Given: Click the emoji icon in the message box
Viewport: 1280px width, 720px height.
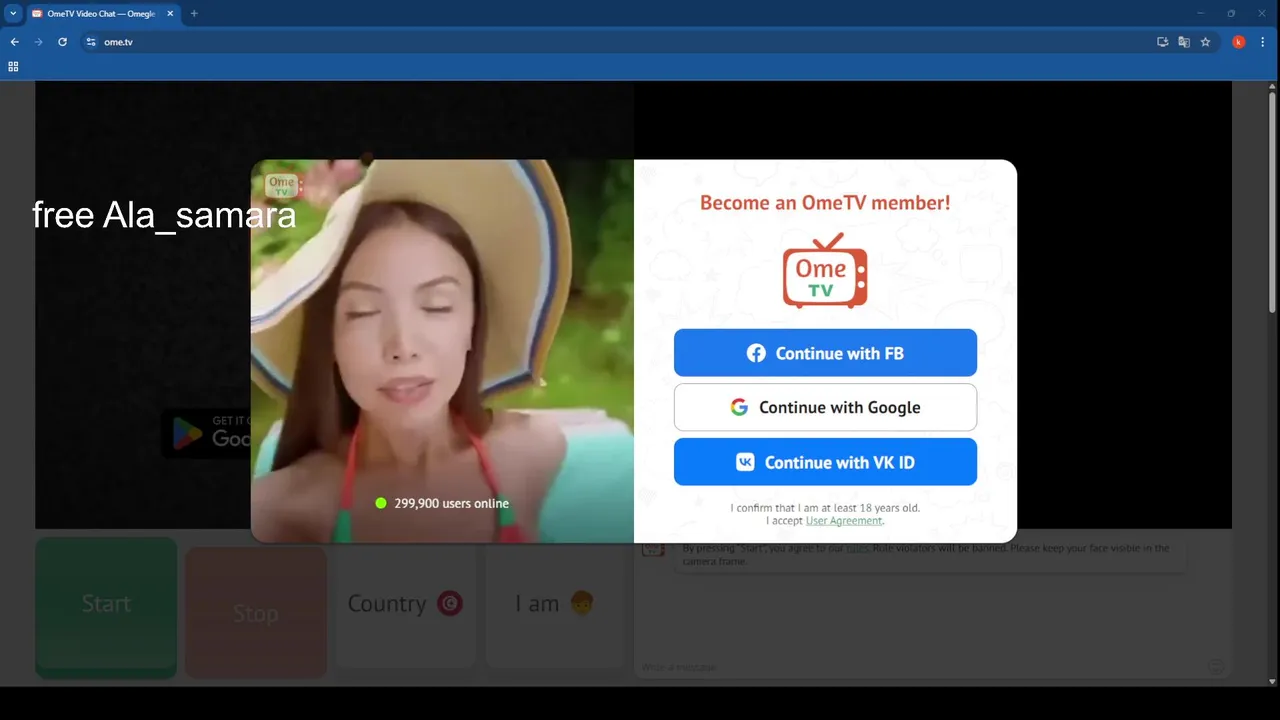Looking at the screenshot, I should [x=1216, y=666].
